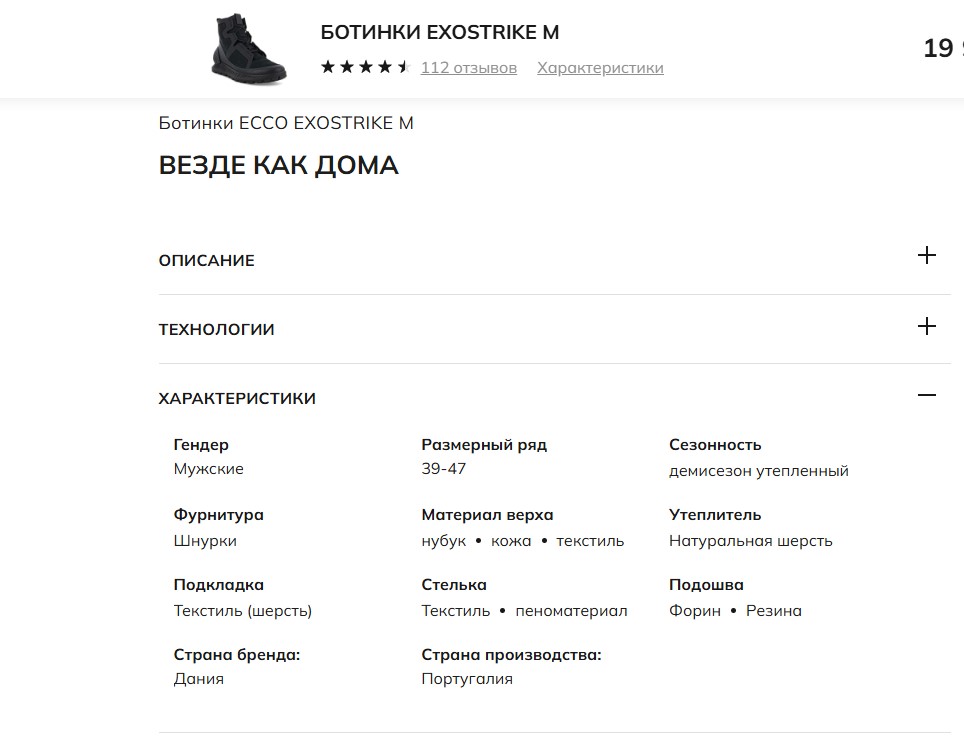This screenshot has height=736, width=964.
Task: Click the ТЕХНОЛОГИИ section heading
Action: (217, 330)
